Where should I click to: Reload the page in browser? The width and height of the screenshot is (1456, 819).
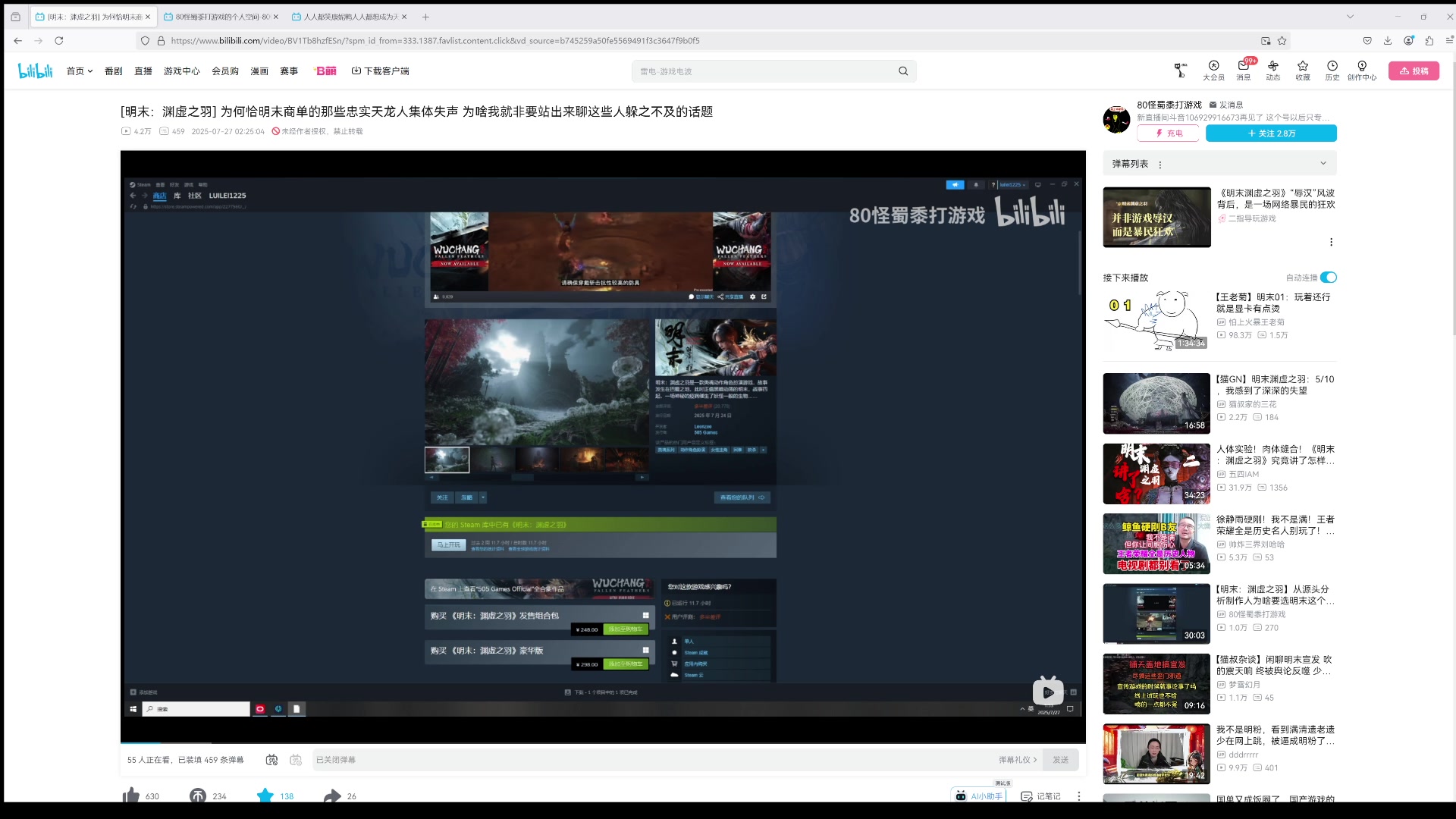point(58,41)
